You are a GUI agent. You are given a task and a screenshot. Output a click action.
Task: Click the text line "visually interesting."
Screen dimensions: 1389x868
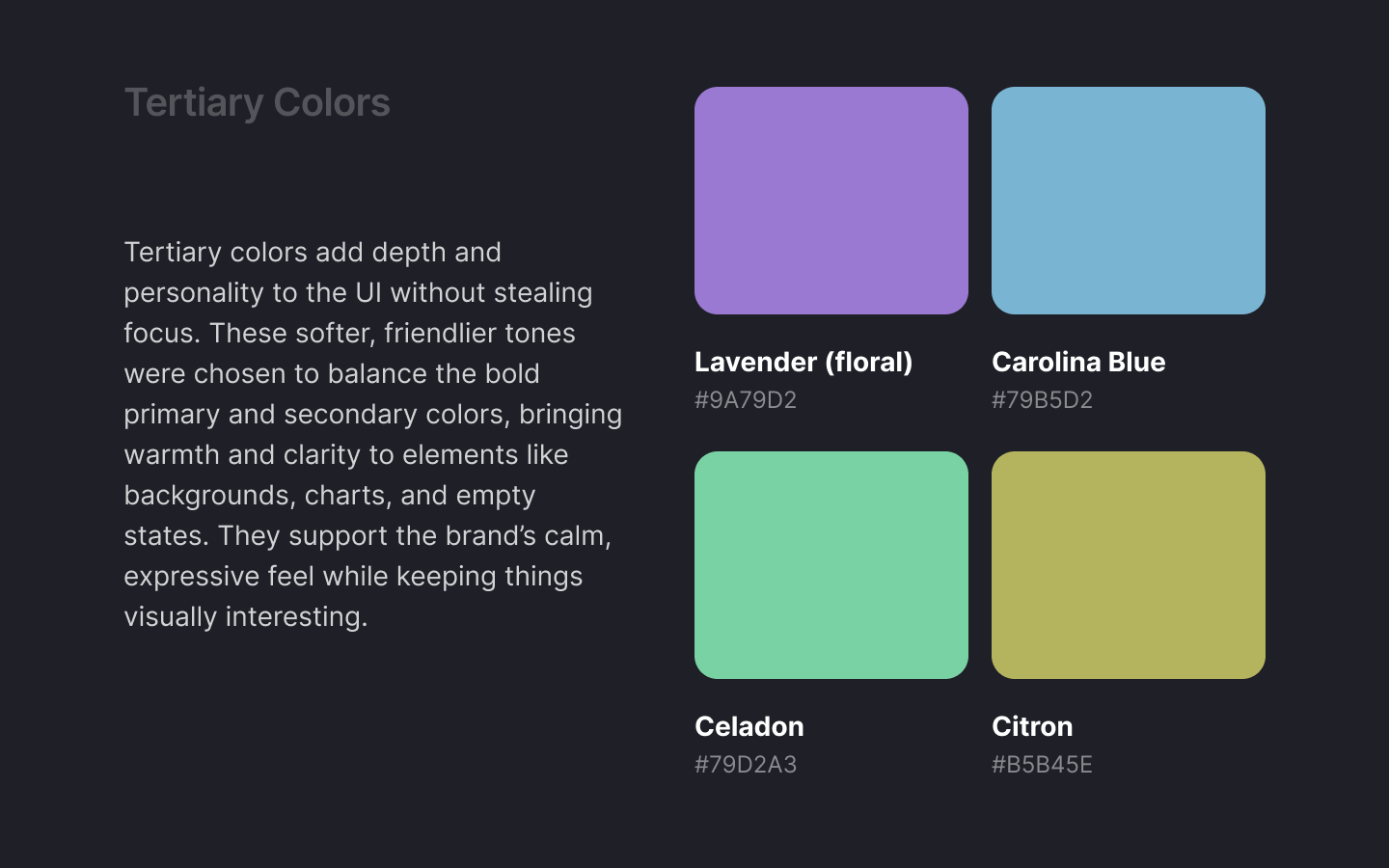[246, 617]
